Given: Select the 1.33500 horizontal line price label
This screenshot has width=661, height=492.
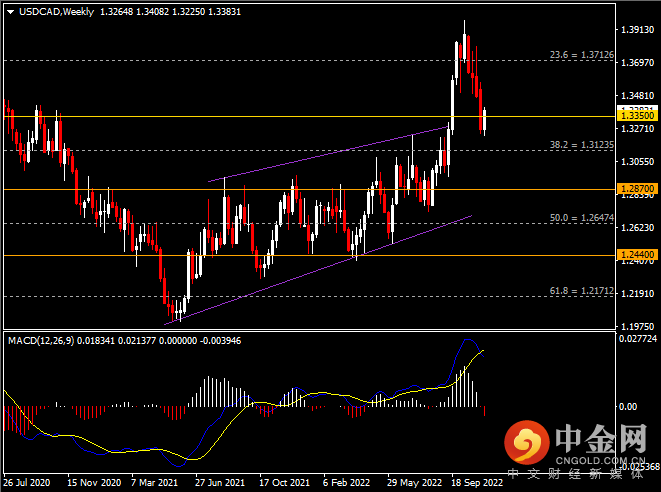Looking at the screenshot, I should coord(637,116).
